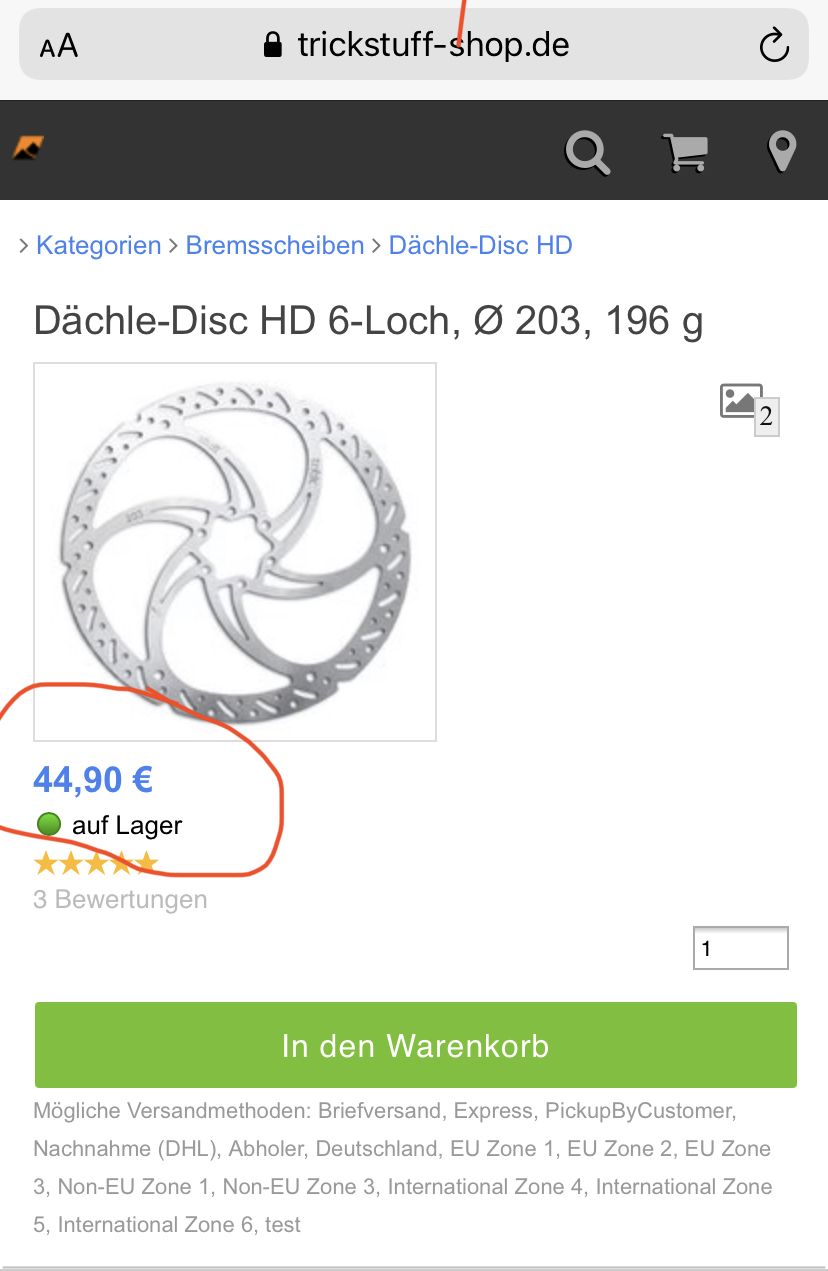
Task: Tap the product title Dächle-Disc HD 6-Loch
Action: [x=368, y=321]
